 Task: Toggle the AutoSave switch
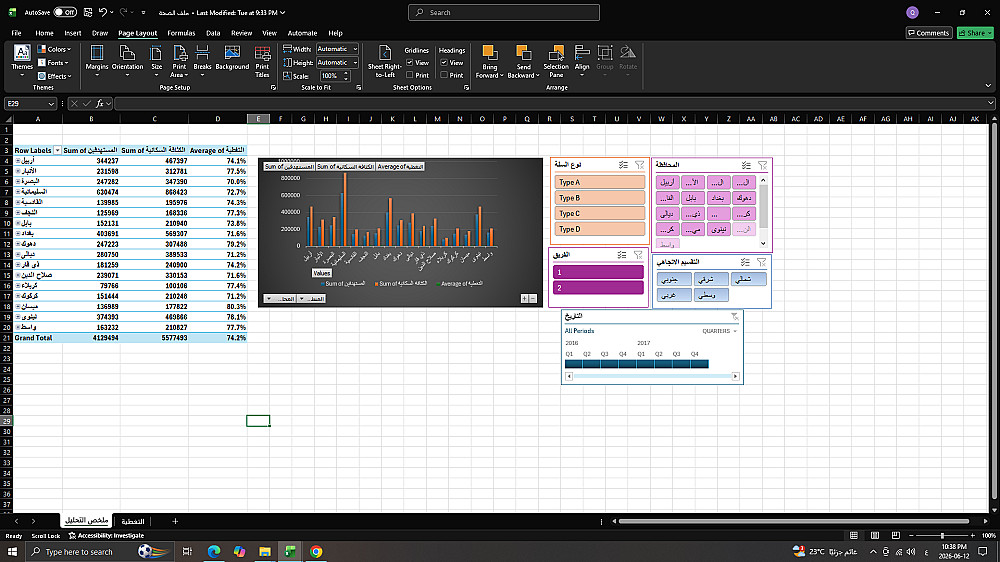65,12
